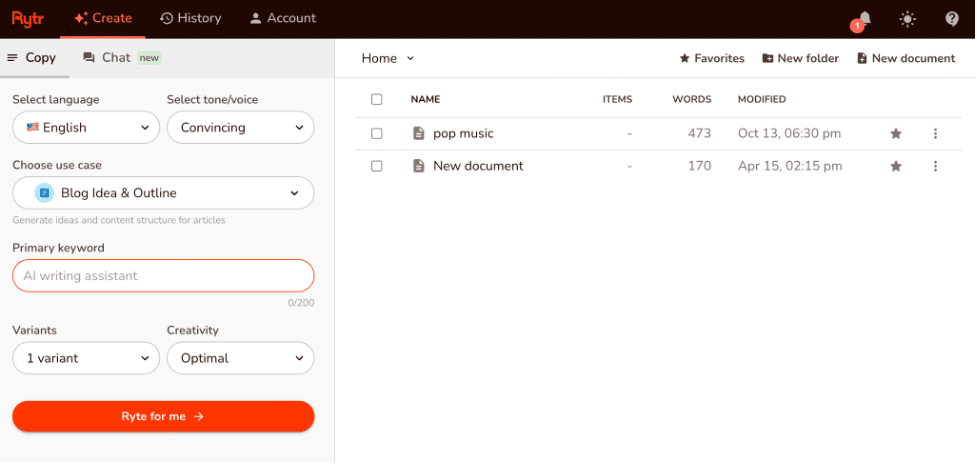
Task: Expand the Blog Idea & Outline use case
Action: click(x=163, y=193)
